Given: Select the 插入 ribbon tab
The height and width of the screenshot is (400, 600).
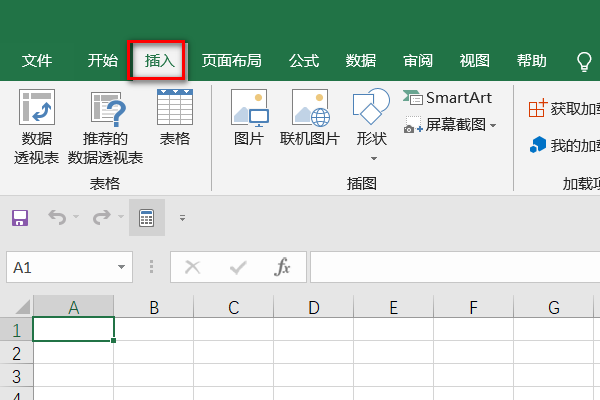Looking at the screenshot, I should [x=159, y=60].
